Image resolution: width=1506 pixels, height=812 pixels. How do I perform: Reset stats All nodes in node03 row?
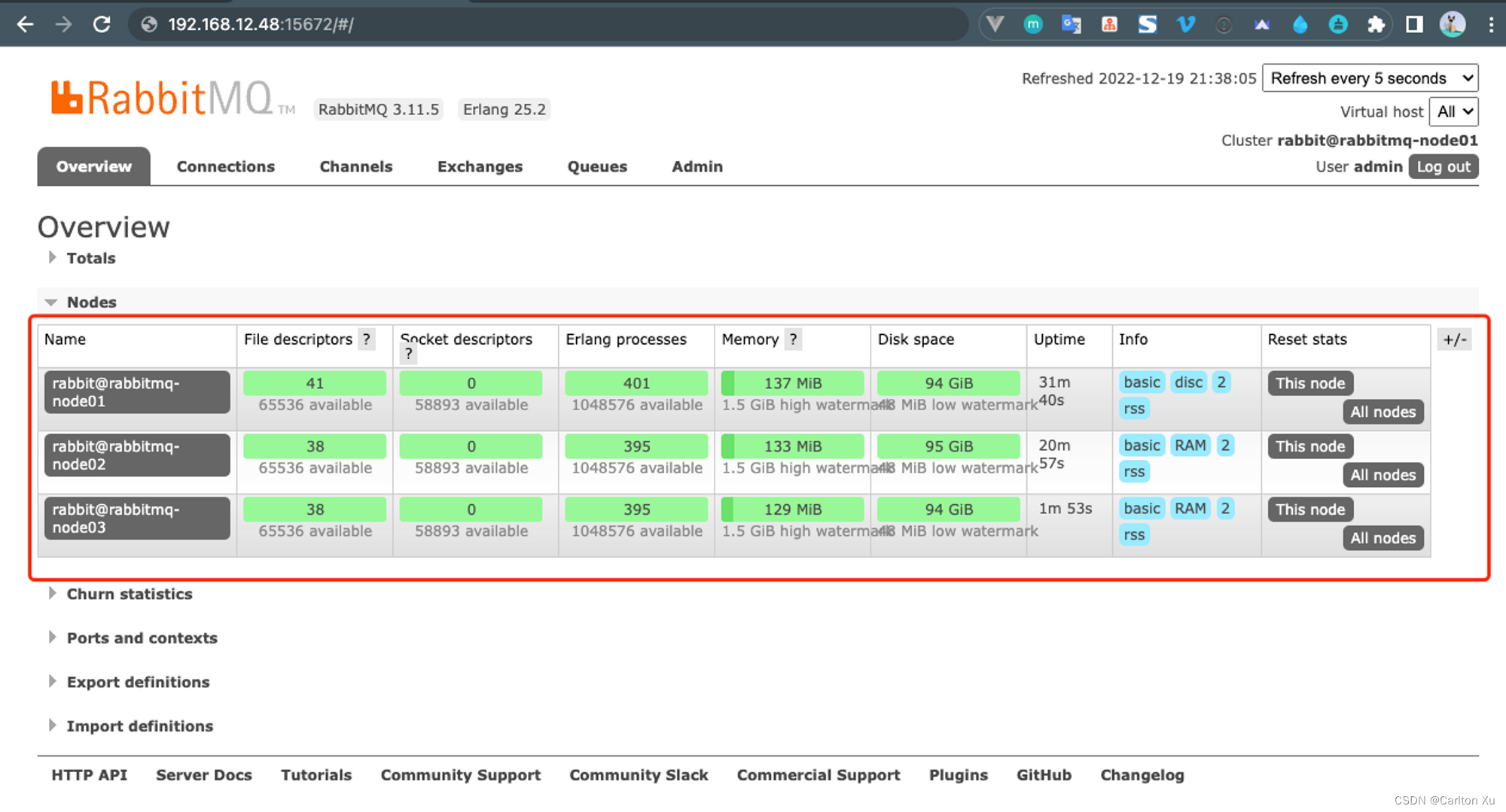1383,538
